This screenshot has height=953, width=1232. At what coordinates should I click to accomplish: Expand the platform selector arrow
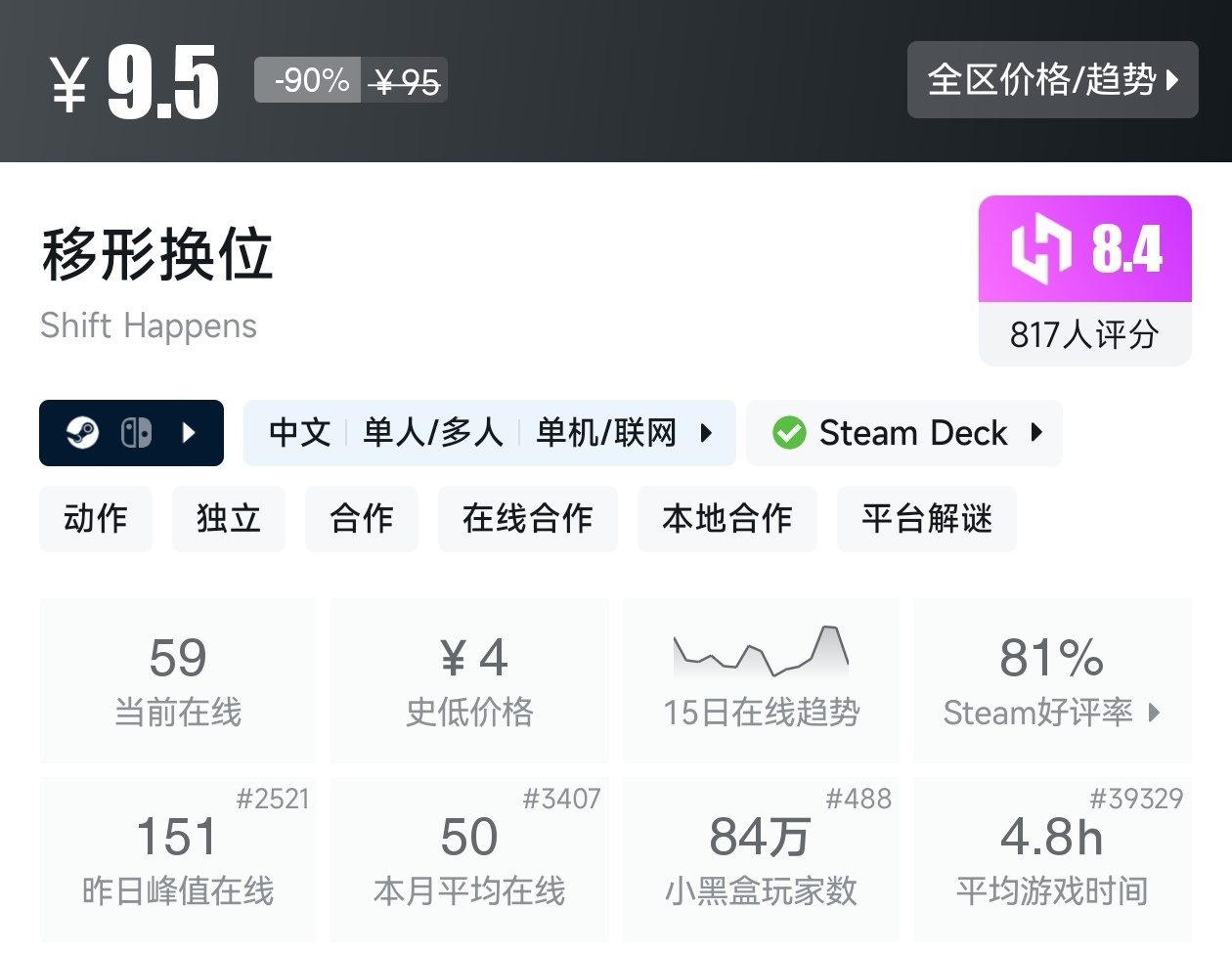[190, 432]
